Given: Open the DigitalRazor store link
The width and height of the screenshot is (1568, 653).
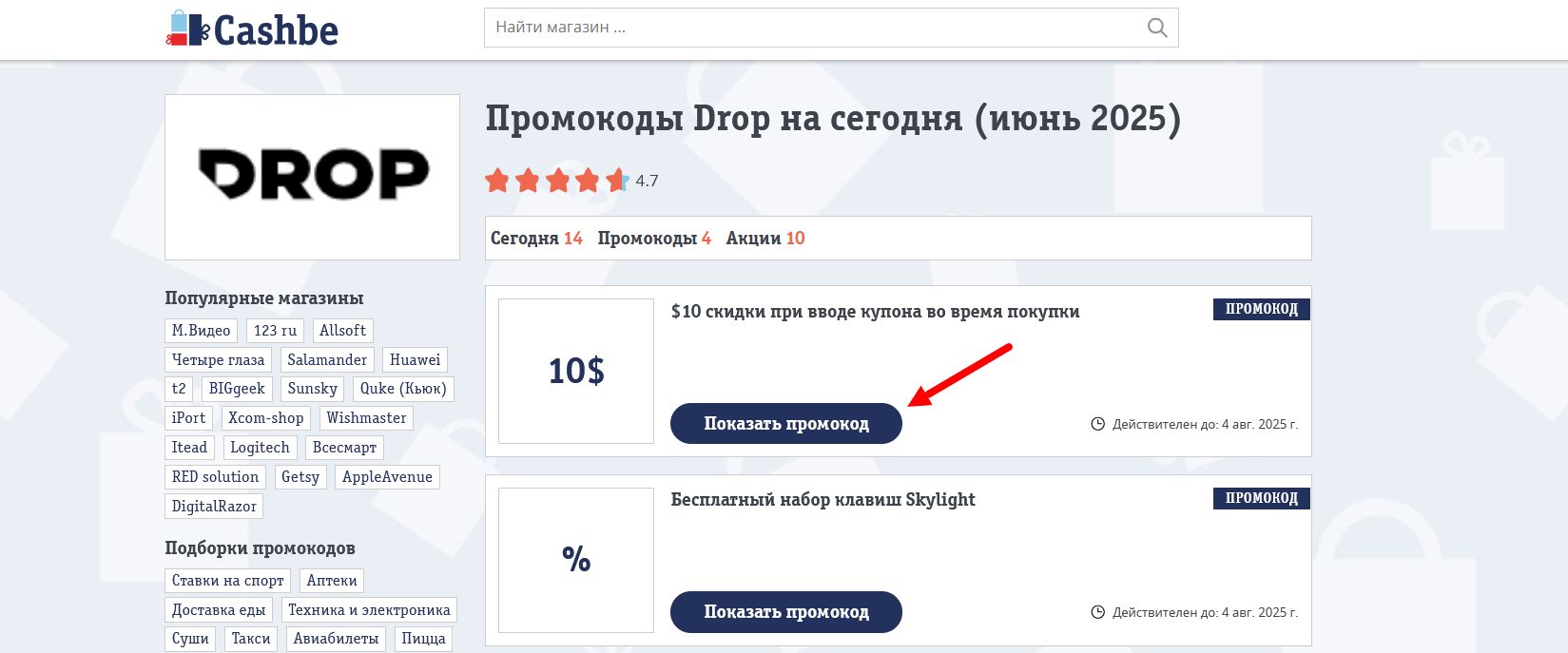Looking at the screenshot, I should pos(214,507).
